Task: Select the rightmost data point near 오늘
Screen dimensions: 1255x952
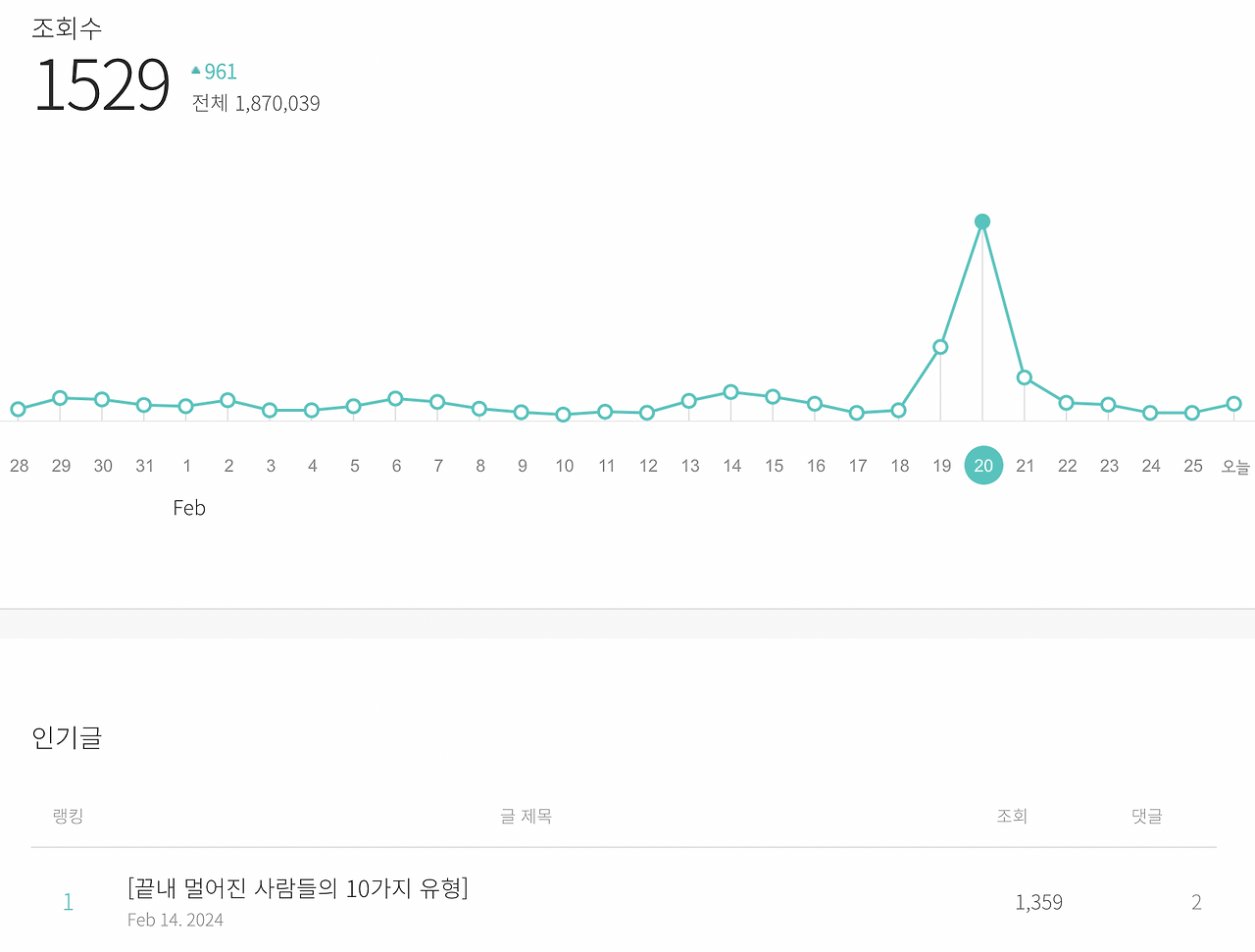Action: pyautogui.click(x=1234, y=402)
